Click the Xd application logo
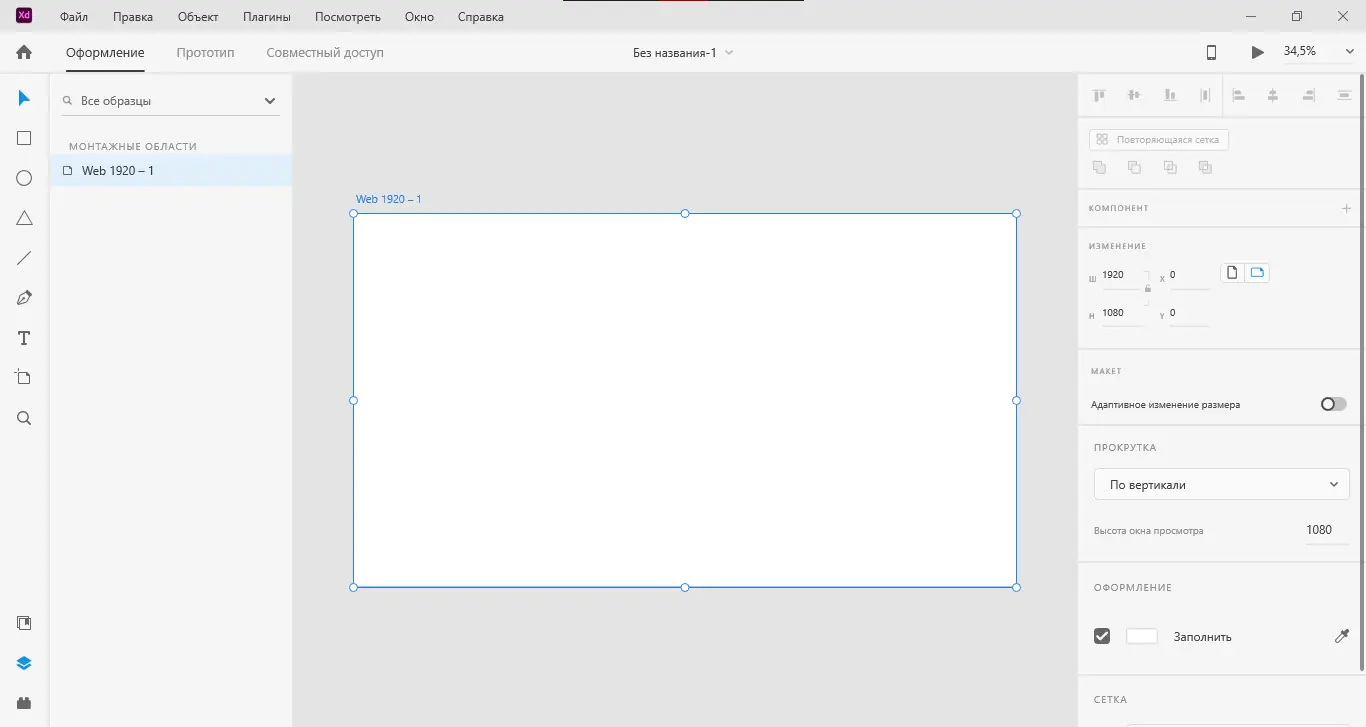1366x727 pixels. 24,15
